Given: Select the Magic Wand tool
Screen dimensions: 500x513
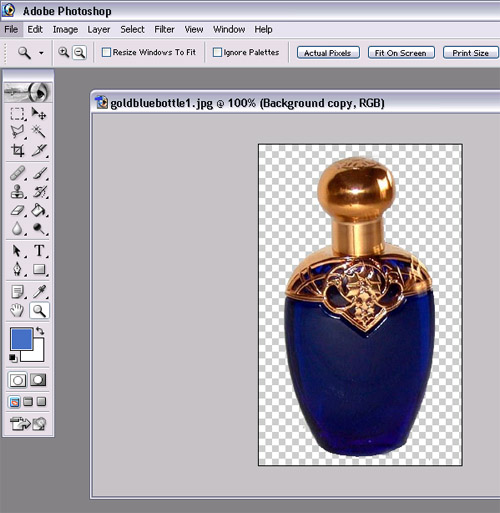Looking at the screenshot, I should pyautogui.click(x=39, y=132).
